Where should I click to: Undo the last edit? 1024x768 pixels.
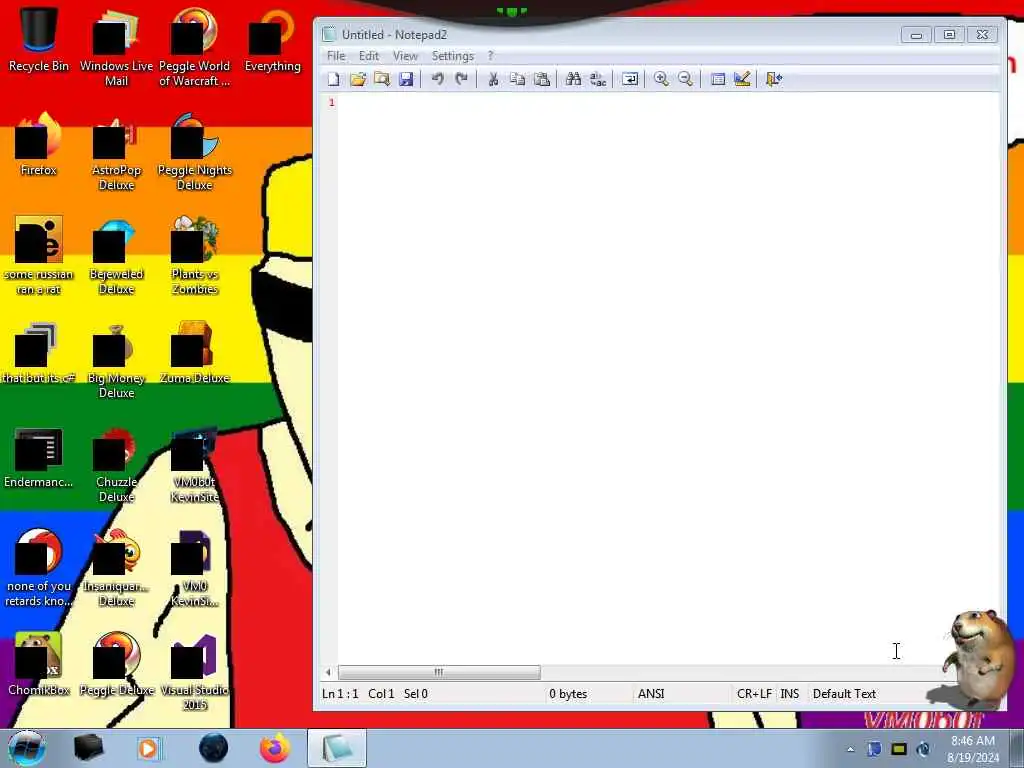pos(438,79)
